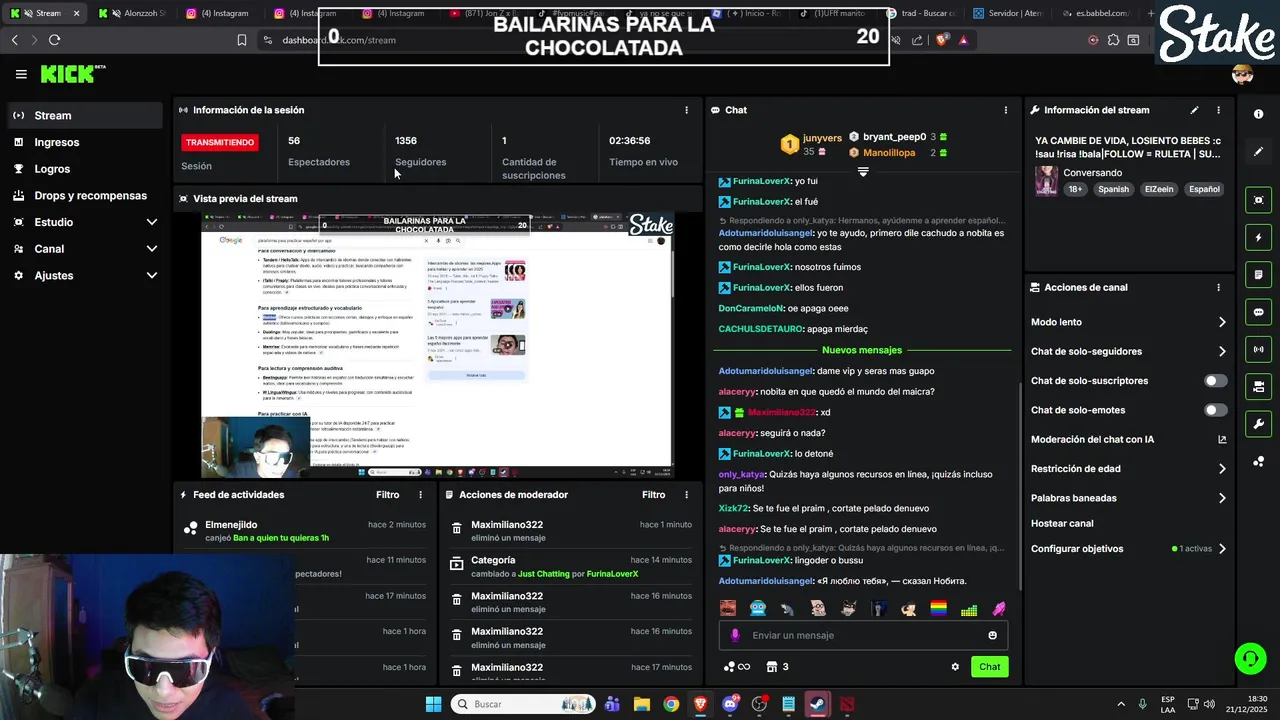Image resolution: width=1280 pixels, height=720 pixels.
Task: Go to Drops y recompensas in sidebar
Action: pyautogui.click(x=85, y=196)
